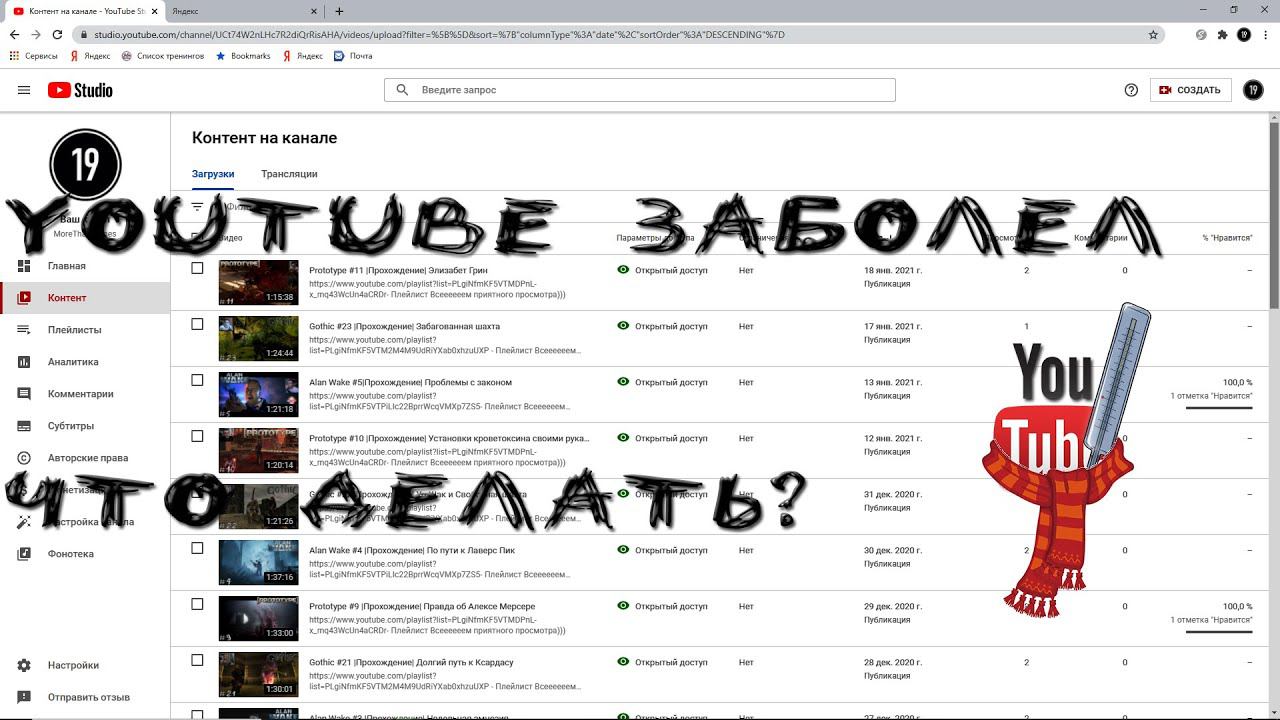Viewport: 1280px width, 720px height.
Task: Open video title Gothic #23 Забагованная шахта
Action: tap(404, 326)
